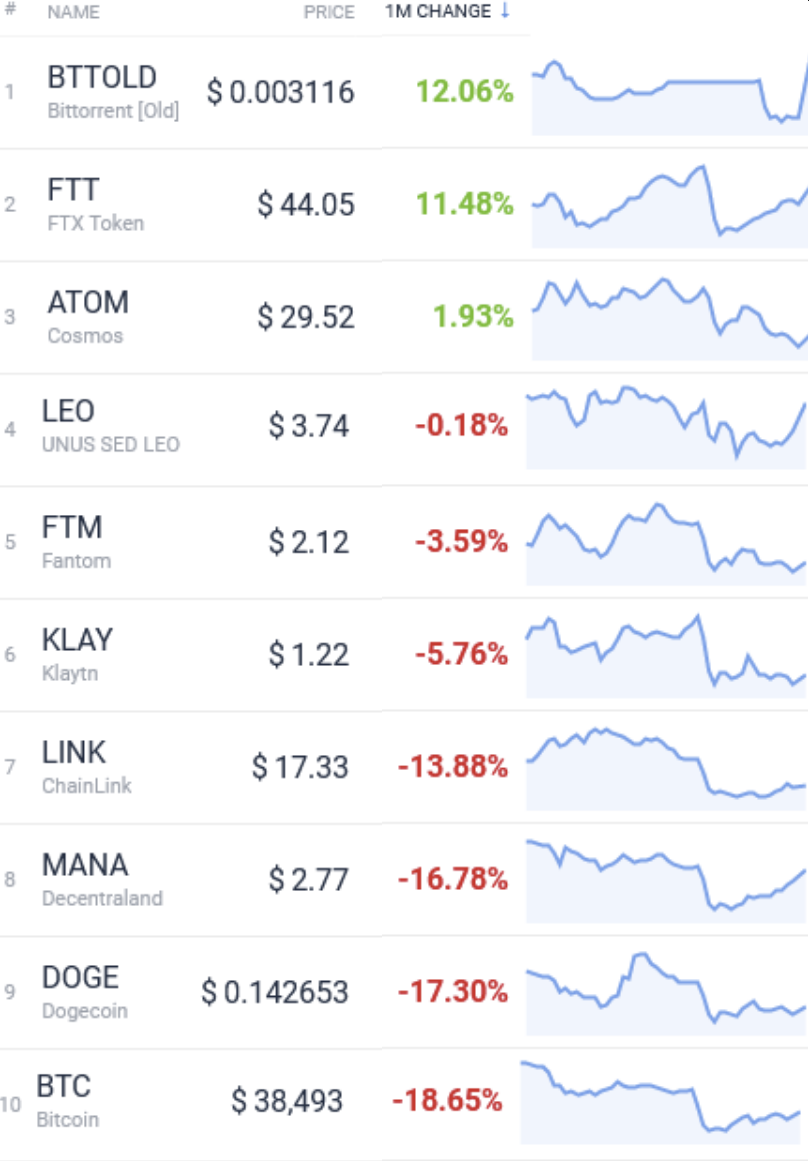Sort table by NAME column header

[73, 12]
